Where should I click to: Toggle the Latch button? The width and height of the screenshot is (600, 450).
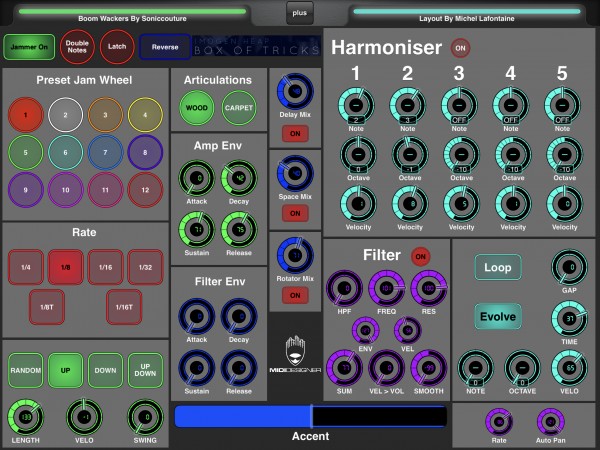[x=117, y=47]
